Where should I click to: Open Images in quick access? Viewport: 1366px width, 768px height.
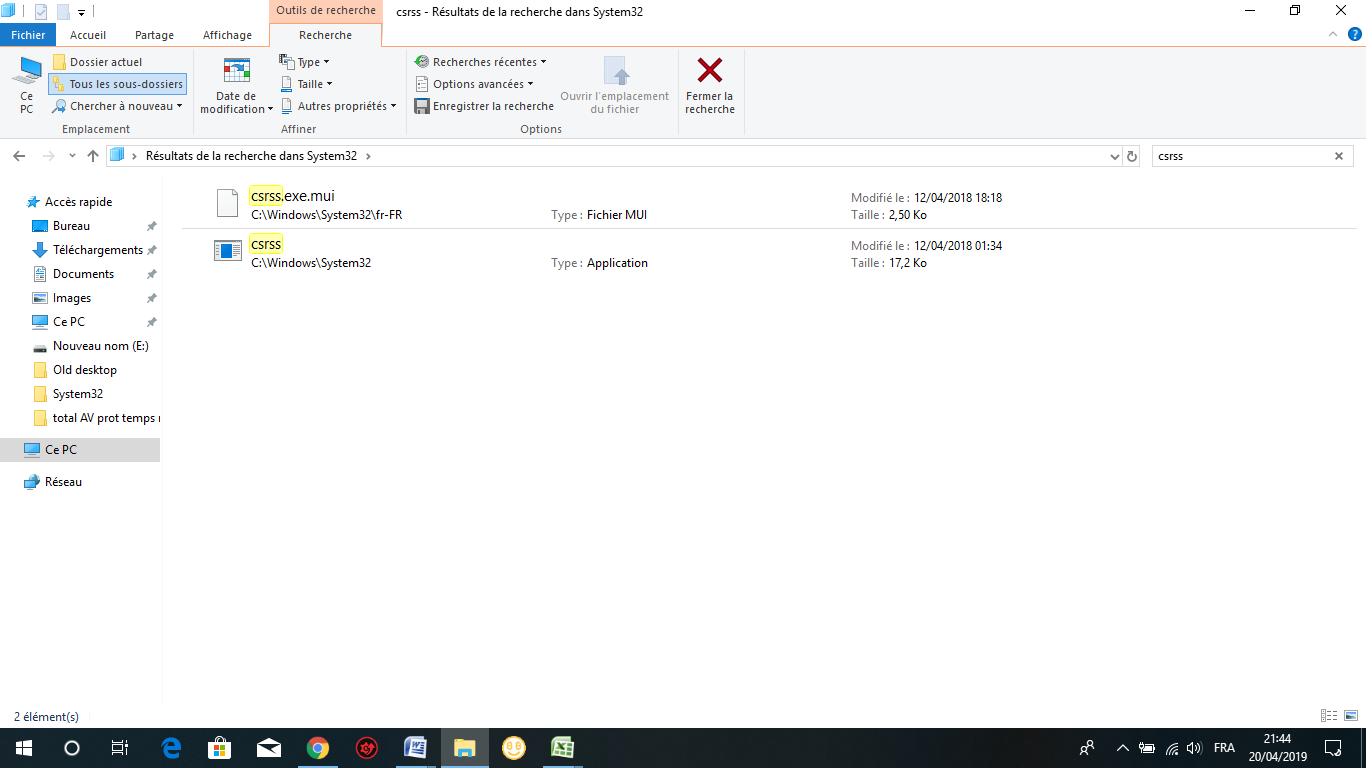[x=71, y=298]
